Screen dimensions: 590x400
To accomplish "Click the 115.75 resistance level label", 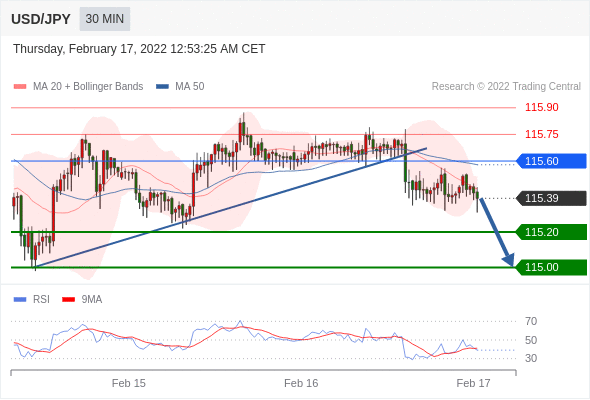I will point(541,134).
